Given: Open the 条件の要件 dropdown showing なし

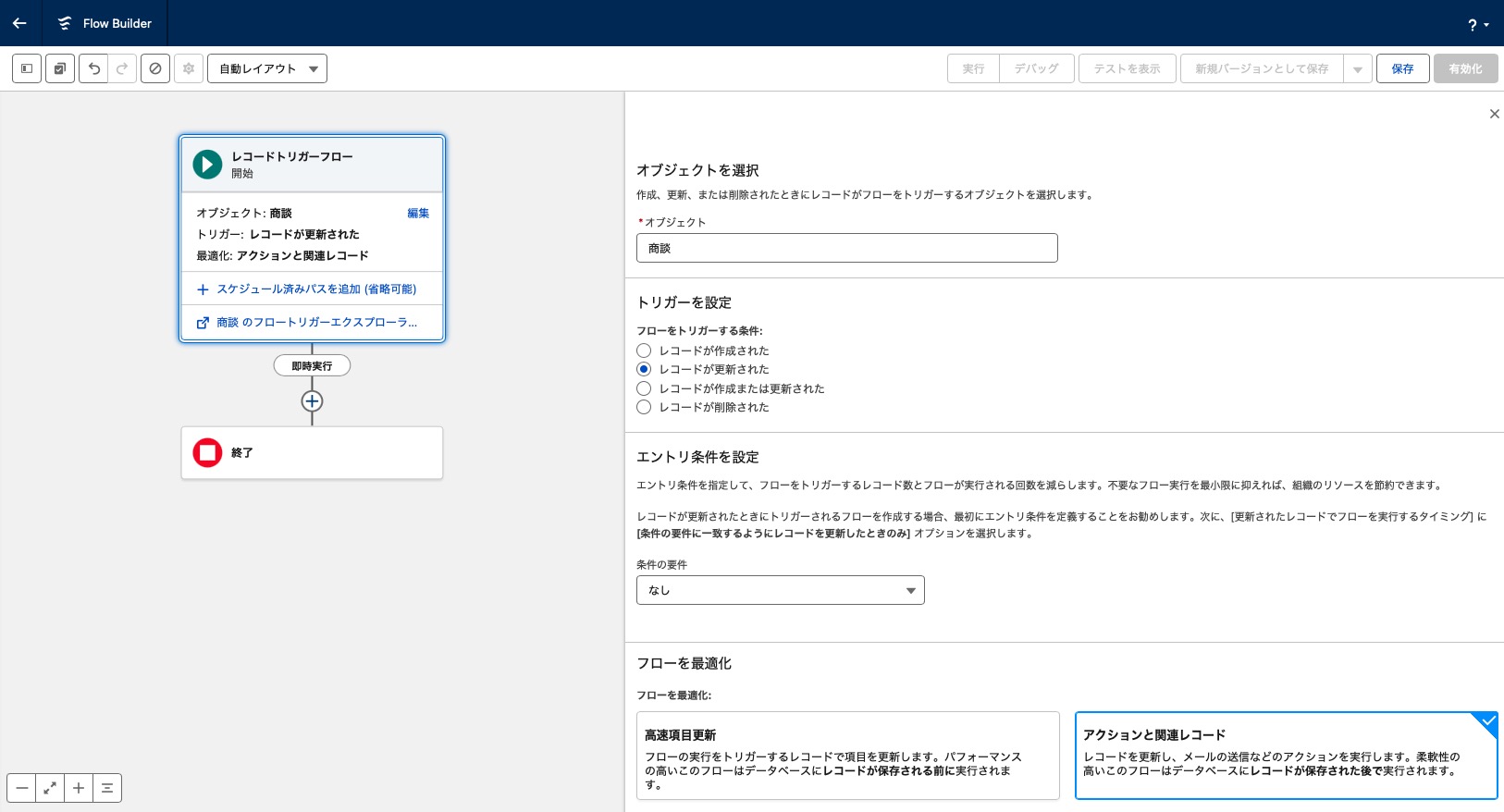Looking at the screenshot, I should [780, 590].
